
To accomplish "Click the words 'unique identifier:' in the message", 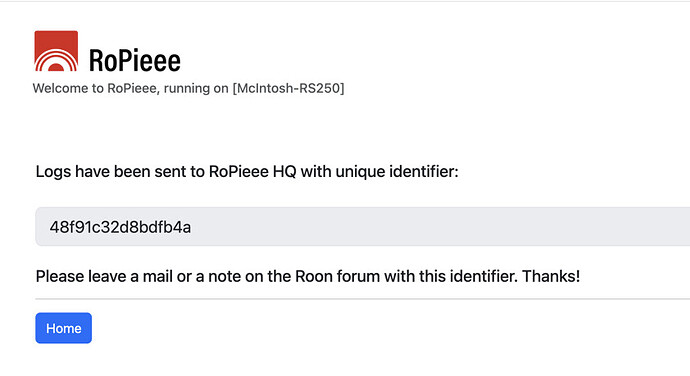I will coord(397,171).
